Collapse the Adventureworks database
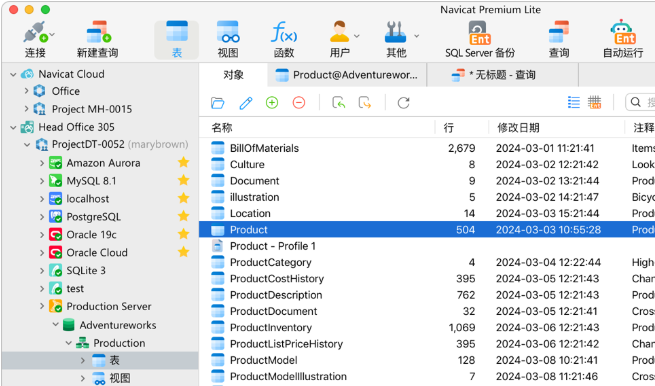The width and height of the screenshot is (655, 386). coord(56,325)
